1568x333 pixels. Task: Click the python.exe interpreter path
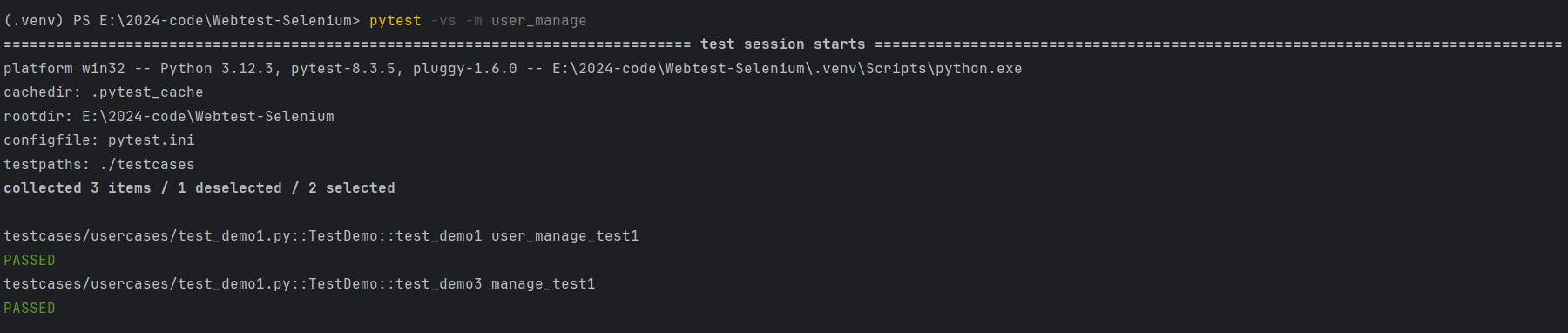[787, 68]
